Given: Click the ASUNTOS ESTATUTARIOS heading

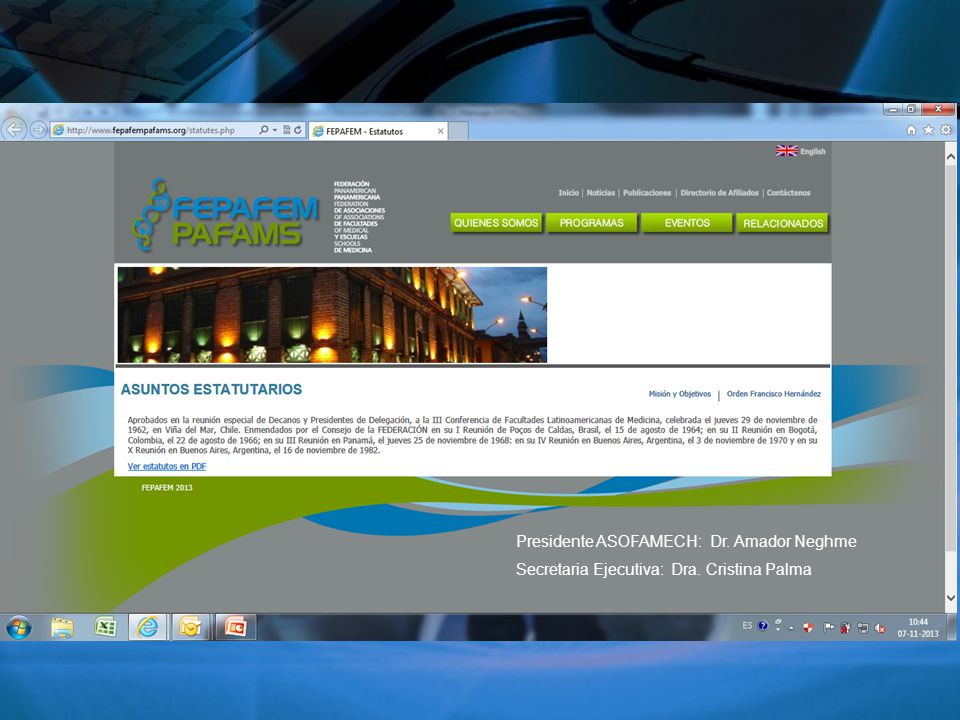Looking at the screenshot, I should [211, 389].
